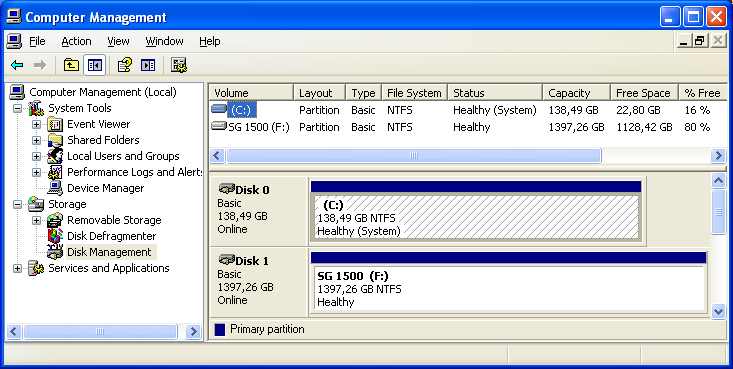The width and height of the screenshot is (733, 369).
Task: Sort by the Status column header
Action: click(495, 93)
